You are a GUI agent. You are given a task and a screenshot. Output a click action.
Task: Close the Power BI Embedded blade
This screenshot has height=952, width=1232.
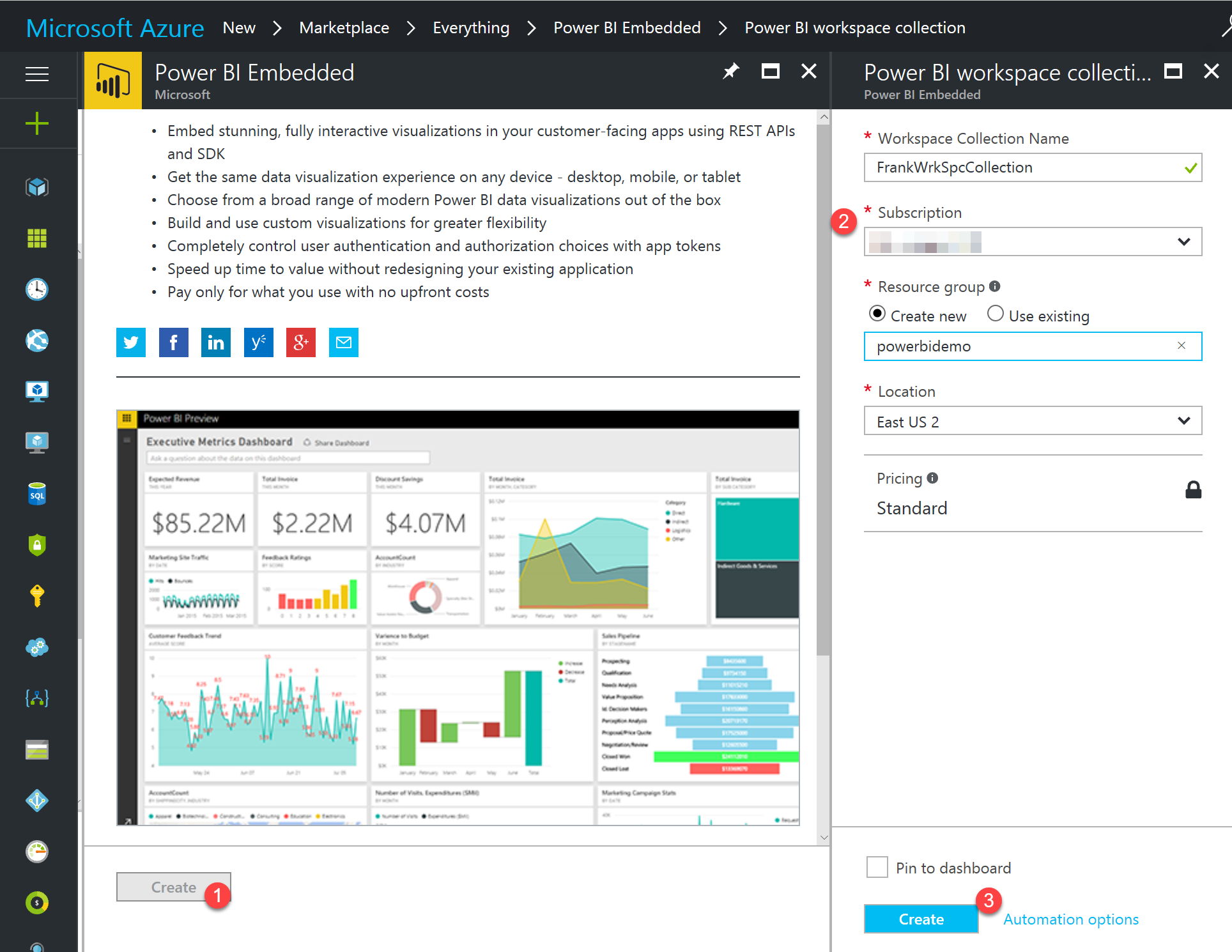pyautogui.click(x=809, y=71)
